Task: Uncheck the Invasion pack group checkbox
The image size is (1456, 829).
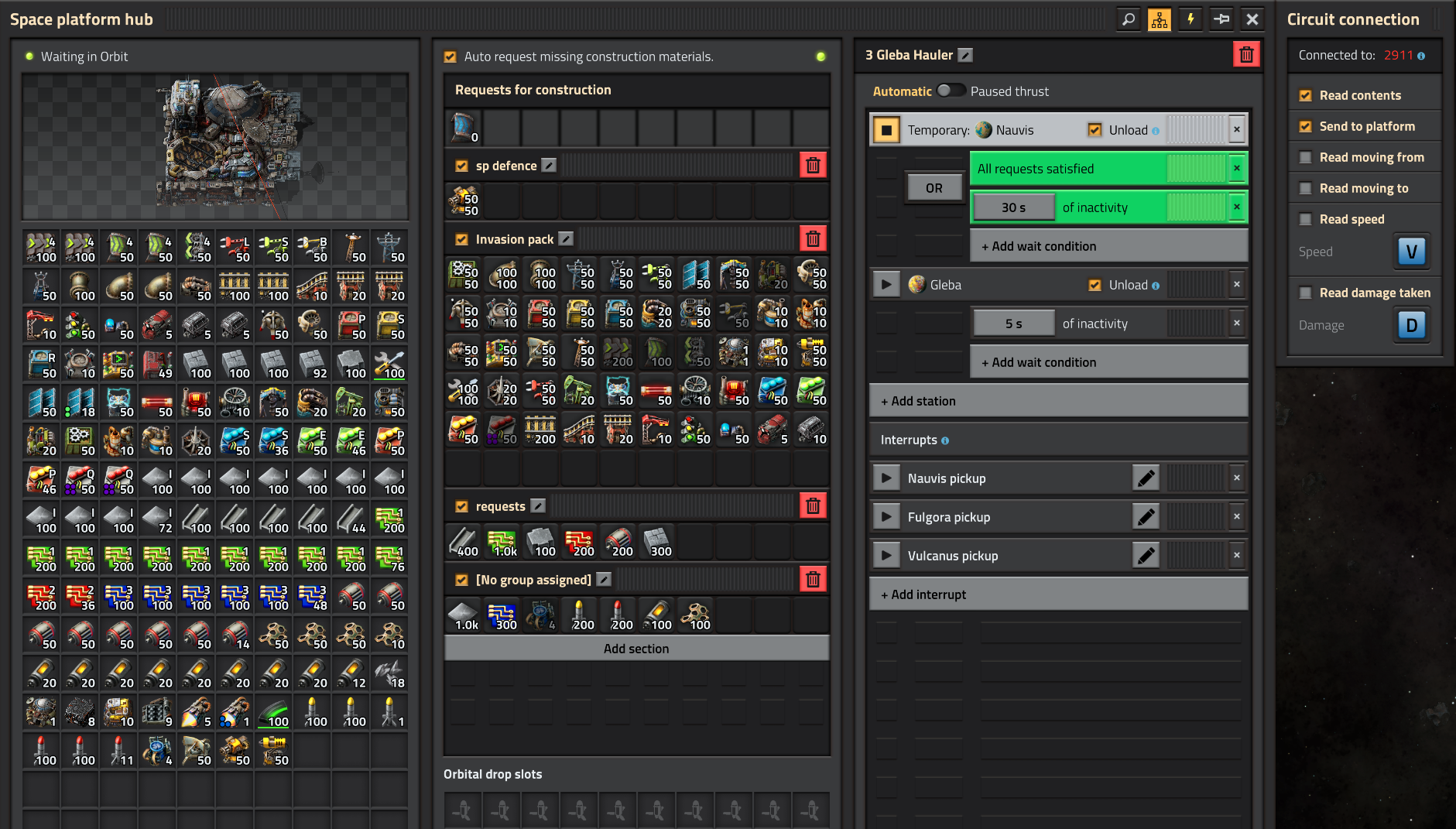Action: (461, 239)
